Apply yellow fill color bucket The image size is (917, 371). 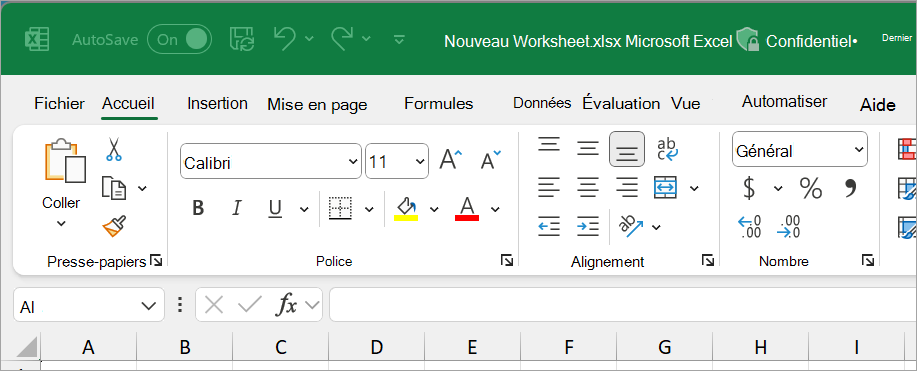406,208
